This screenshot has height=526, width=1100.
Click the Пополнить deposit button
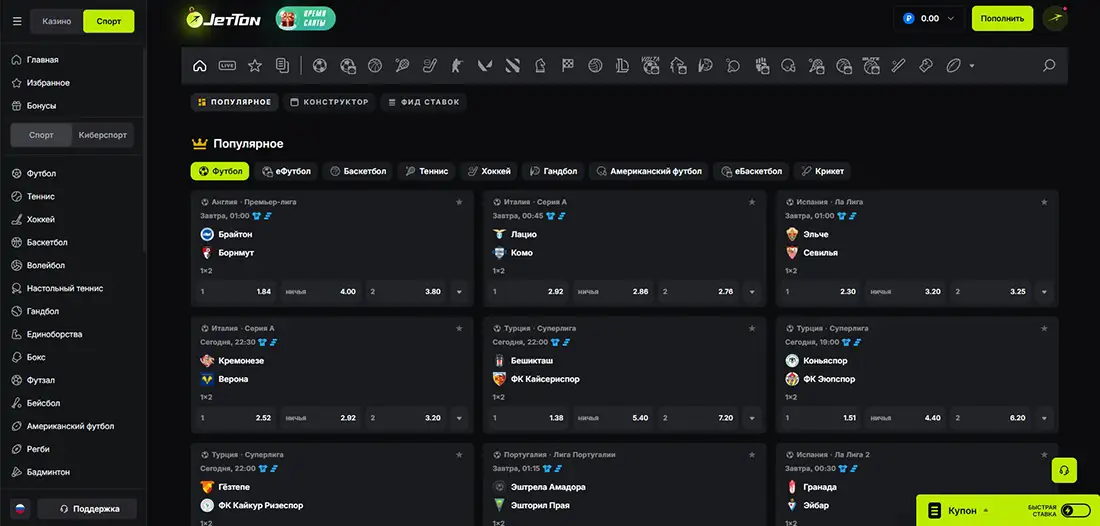(1002, 18)
